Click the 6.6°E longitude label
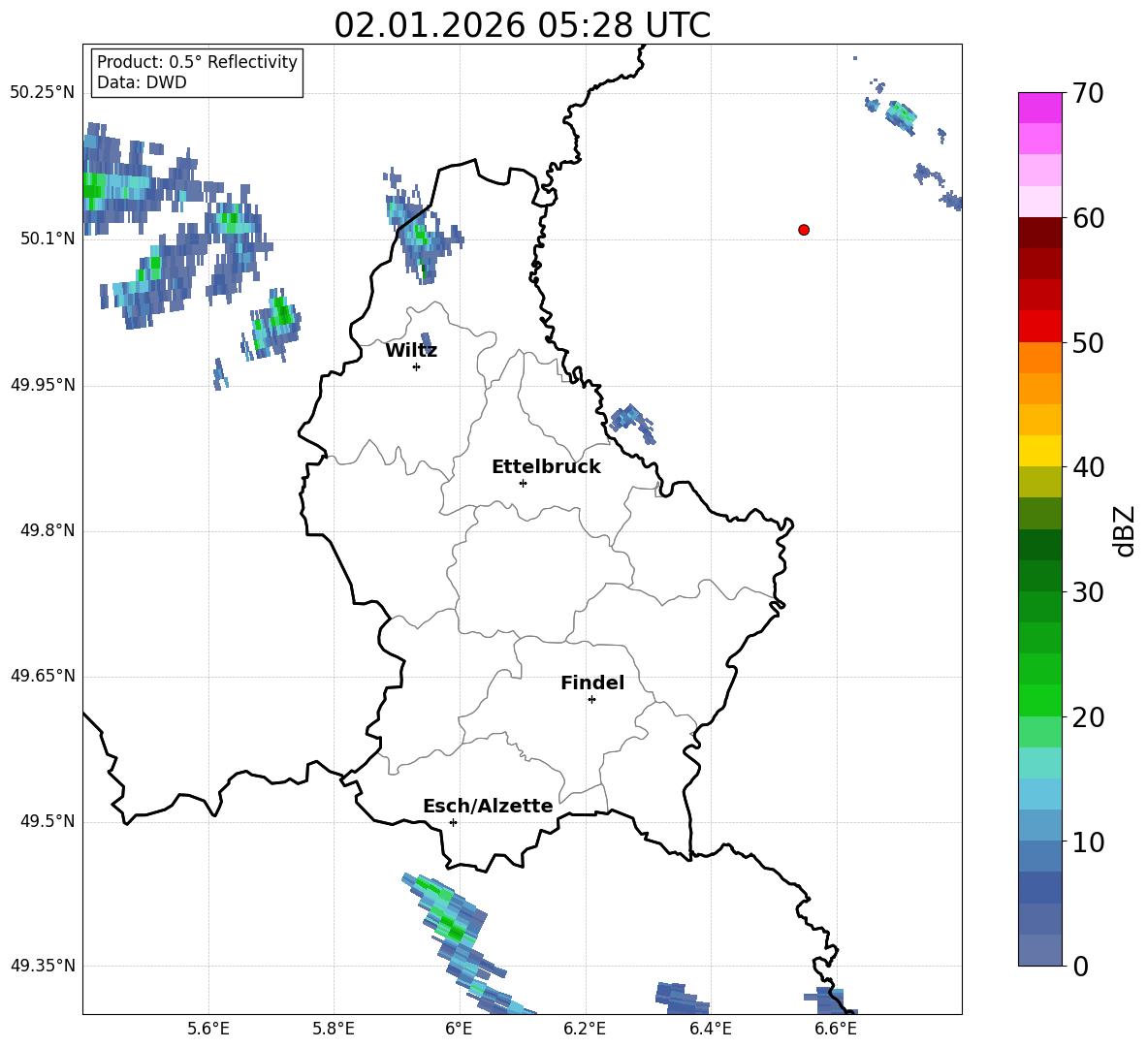 point(836,1029)
